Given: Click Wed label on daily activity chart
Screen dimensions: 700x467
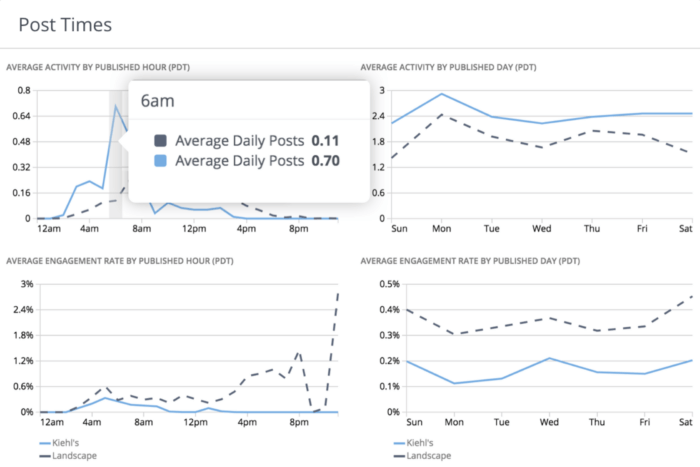Looking at the screenshot, I should (542, 229).
